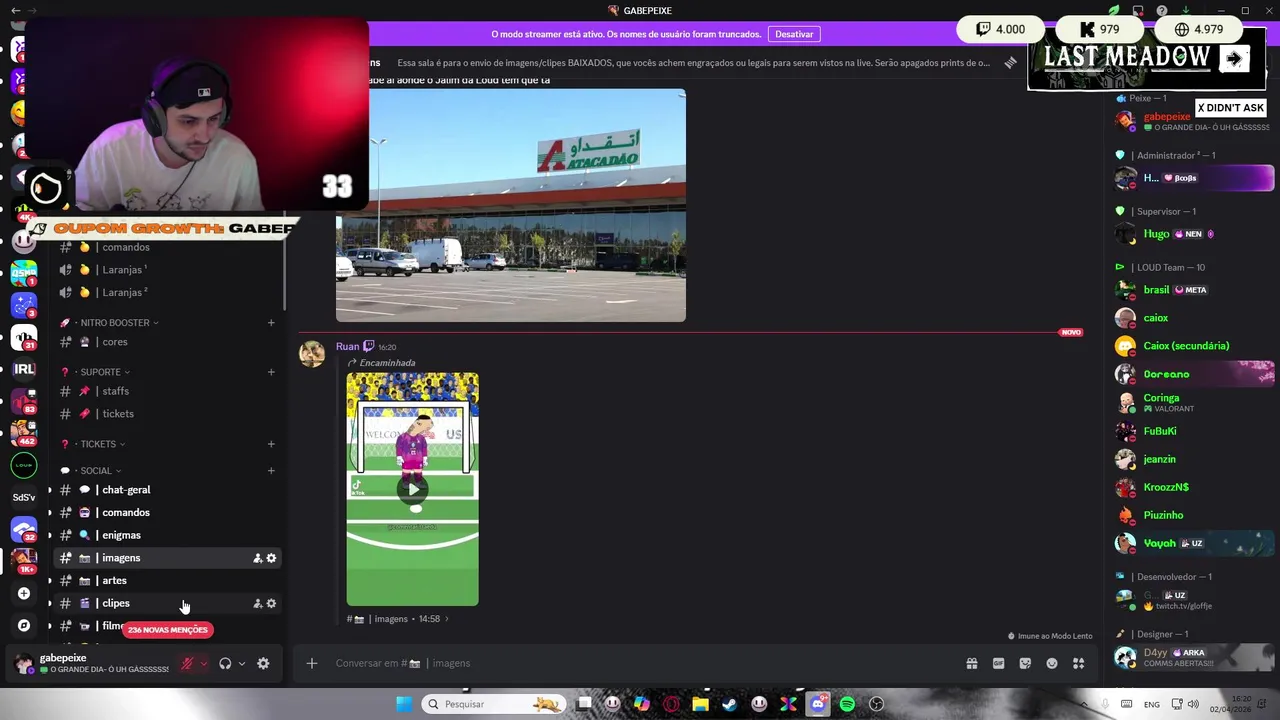Screen dimensions: 1280x720
Task: Open the SdS'v server icon
Action: 24,497
